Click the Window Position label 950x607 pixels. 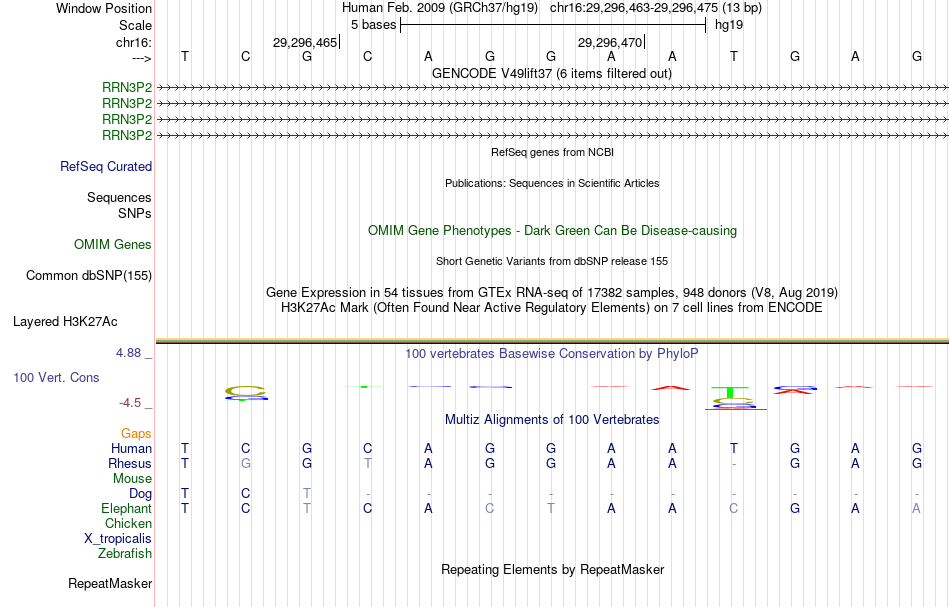(104, 8)
